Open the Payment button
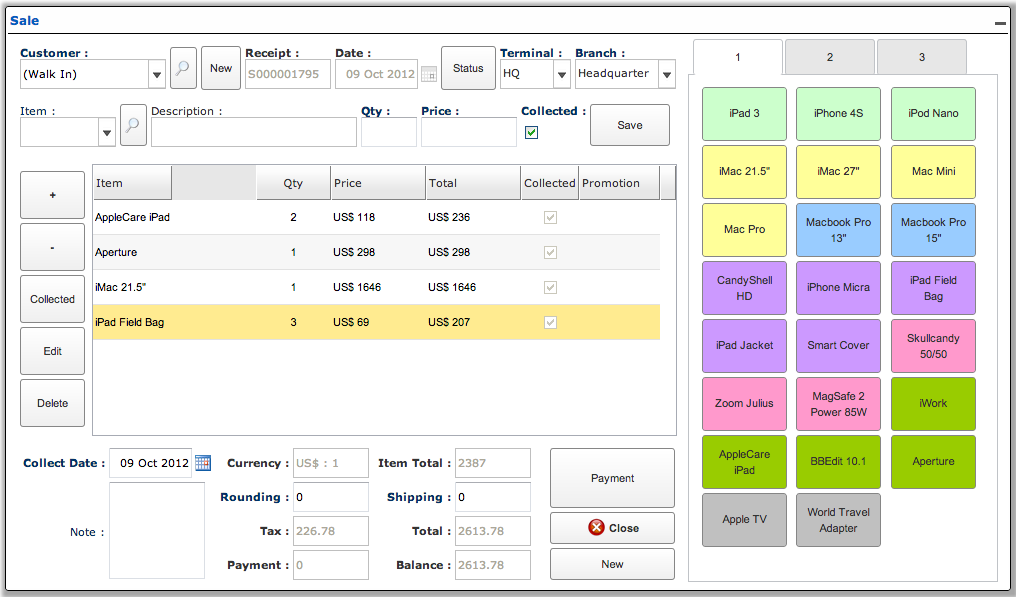The width and height of the screenshot is (1016, 597). [612, 478]
